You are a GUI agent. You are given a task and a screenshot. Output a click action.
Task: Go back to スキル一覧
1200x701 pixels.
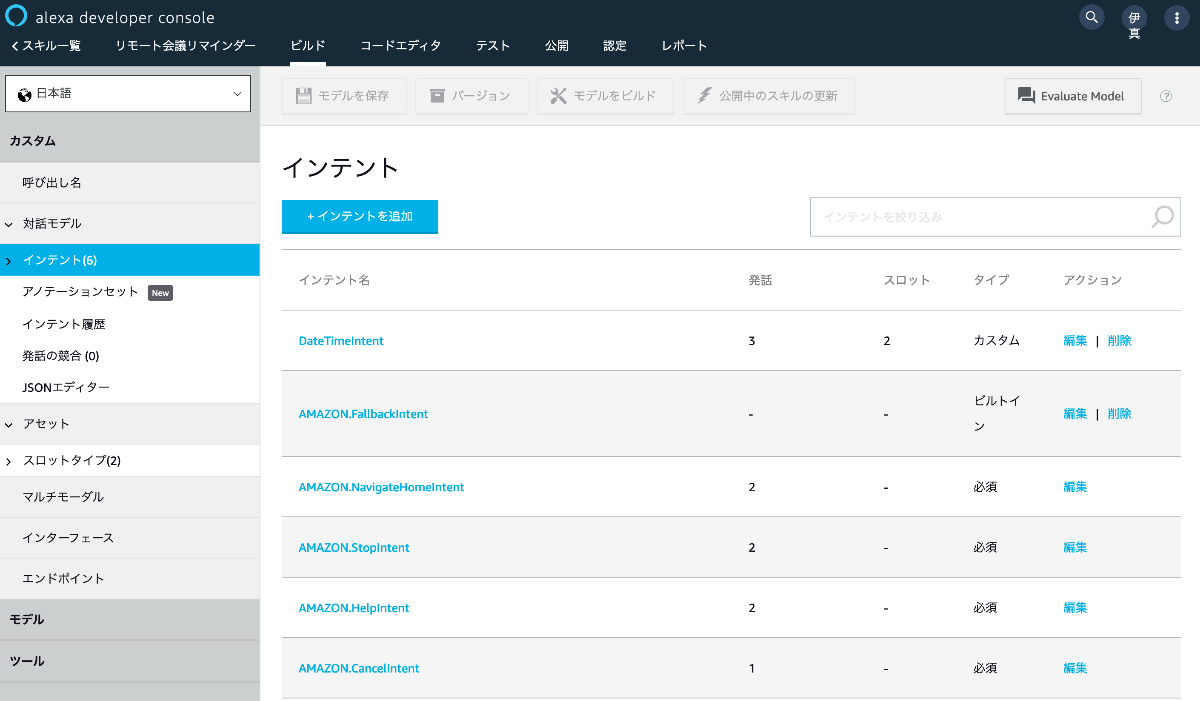(x=45, y=46)
